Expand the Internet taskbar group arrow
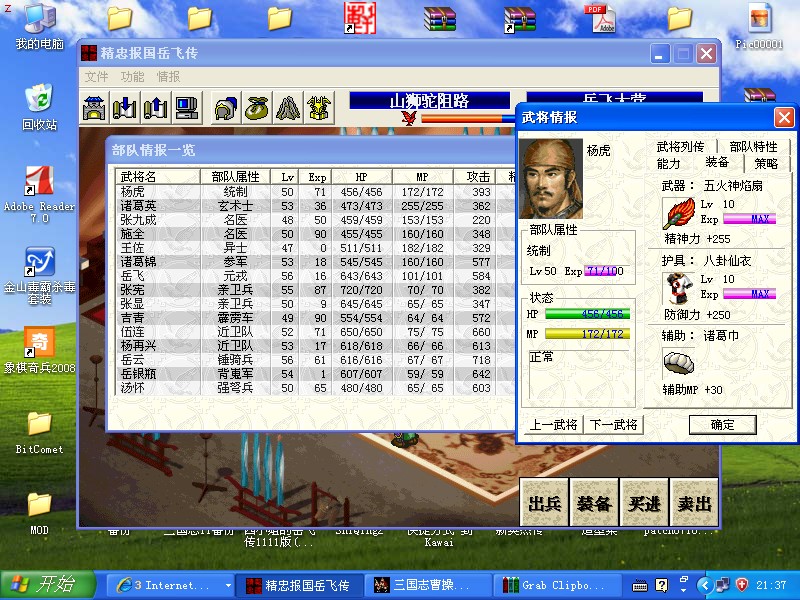Viewport: 800px width, 600px height. click(x=227, y=585)
